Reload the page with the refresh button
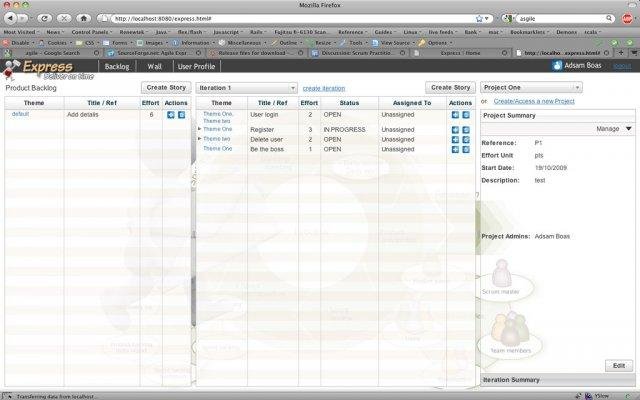The width and height of the screenshot is (640, 400). (x=44, y=18)
